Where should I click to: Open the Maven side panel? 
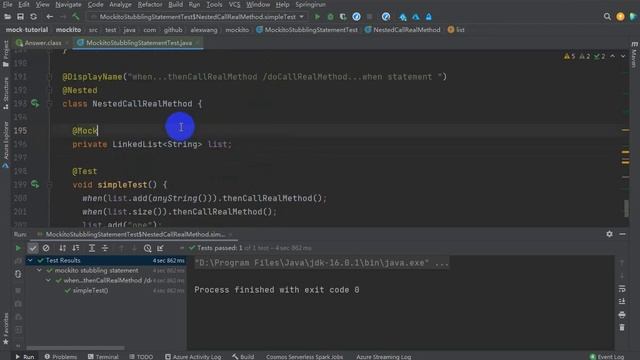click(x=634, y=54)
